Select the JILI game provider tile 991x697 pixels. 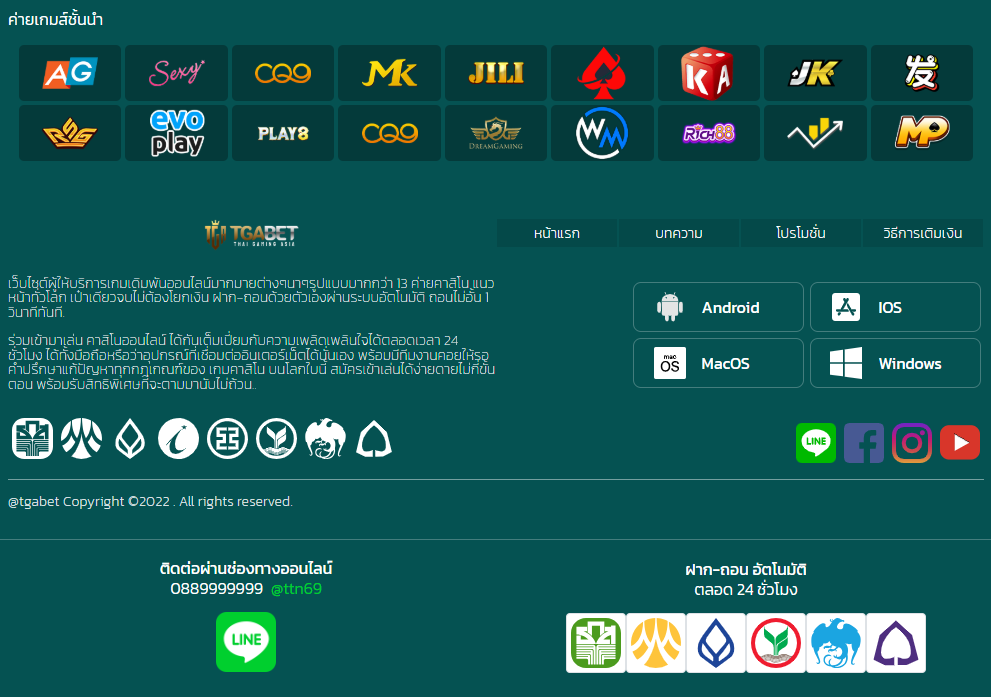pos(496,73)
